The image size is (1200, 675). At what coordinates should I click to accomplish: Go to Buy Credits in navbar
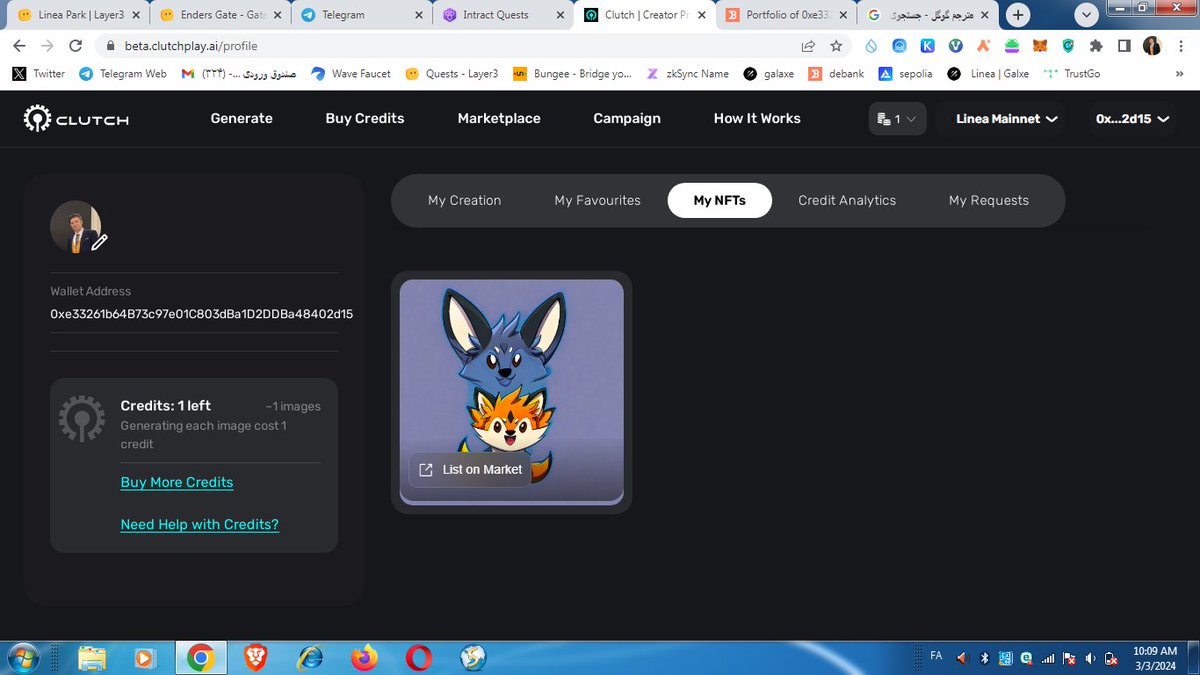365,118
